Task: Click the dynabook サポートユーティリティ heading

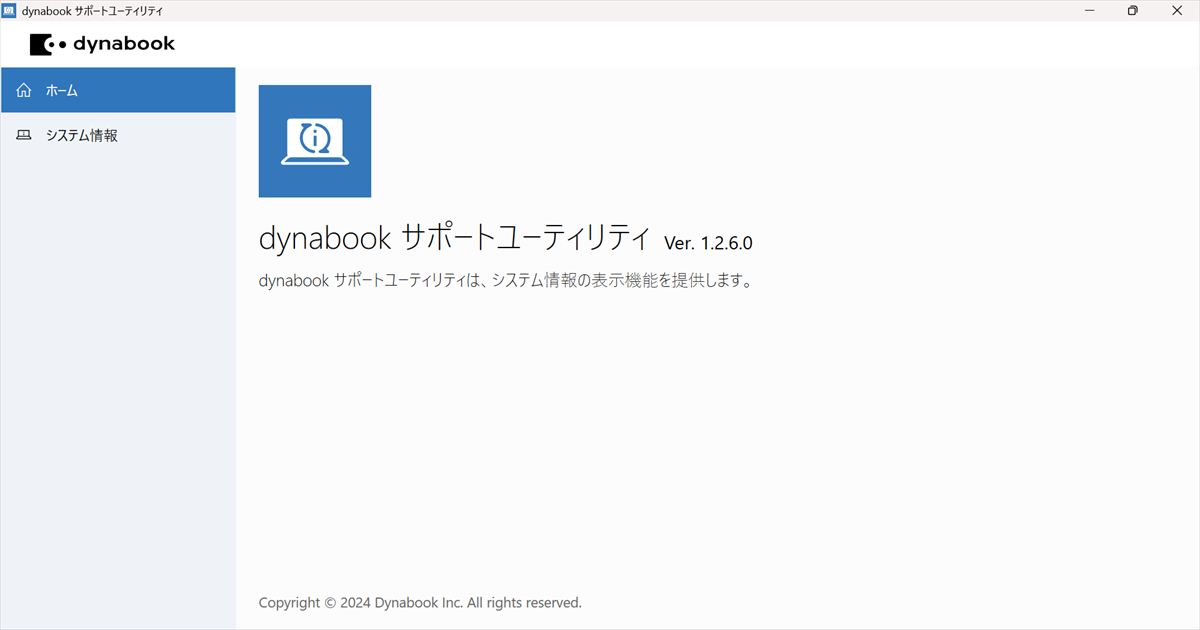Action: point(455,238)
